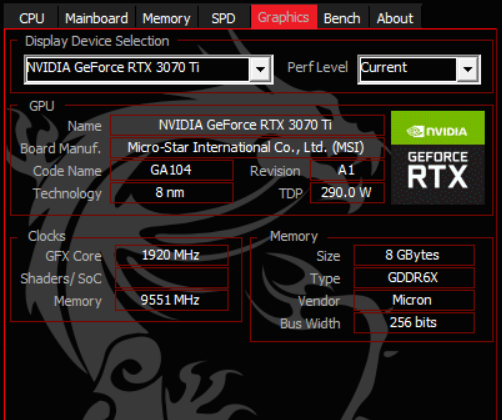Screen dimensions: 502x420
Task: Click the TDP value 290.0 W
Action: point(347,193)
